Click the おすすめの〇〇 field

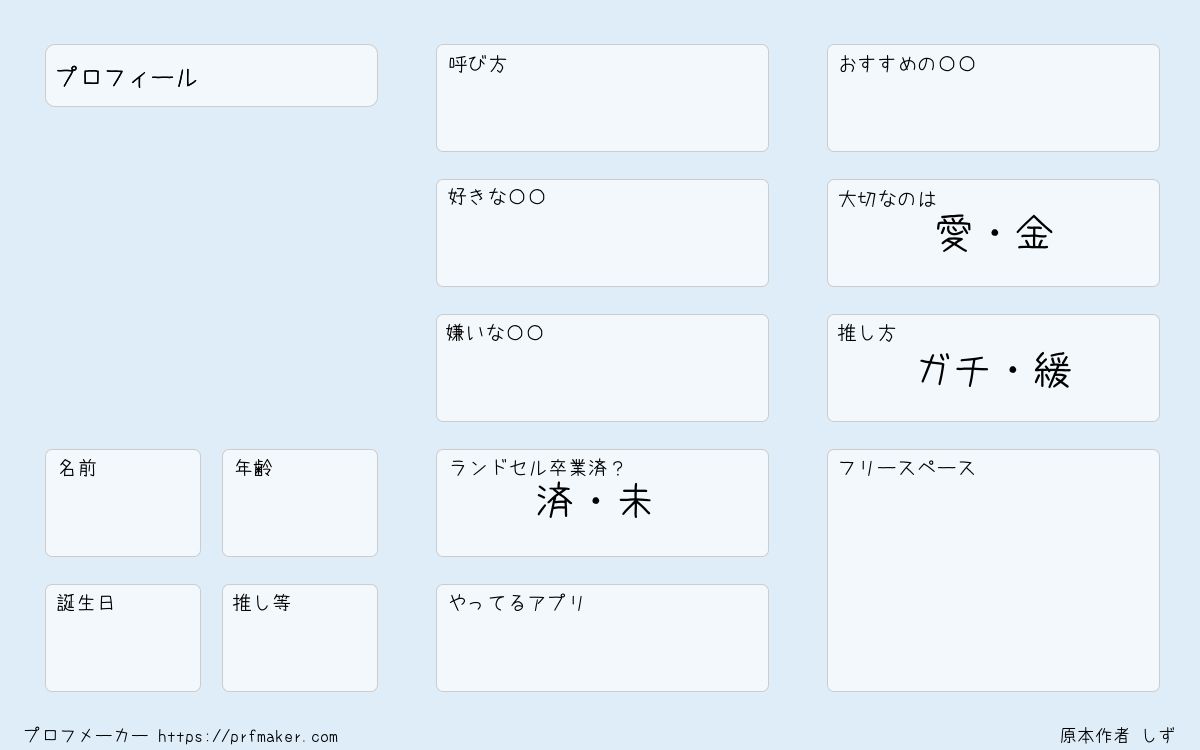[993, 98]
